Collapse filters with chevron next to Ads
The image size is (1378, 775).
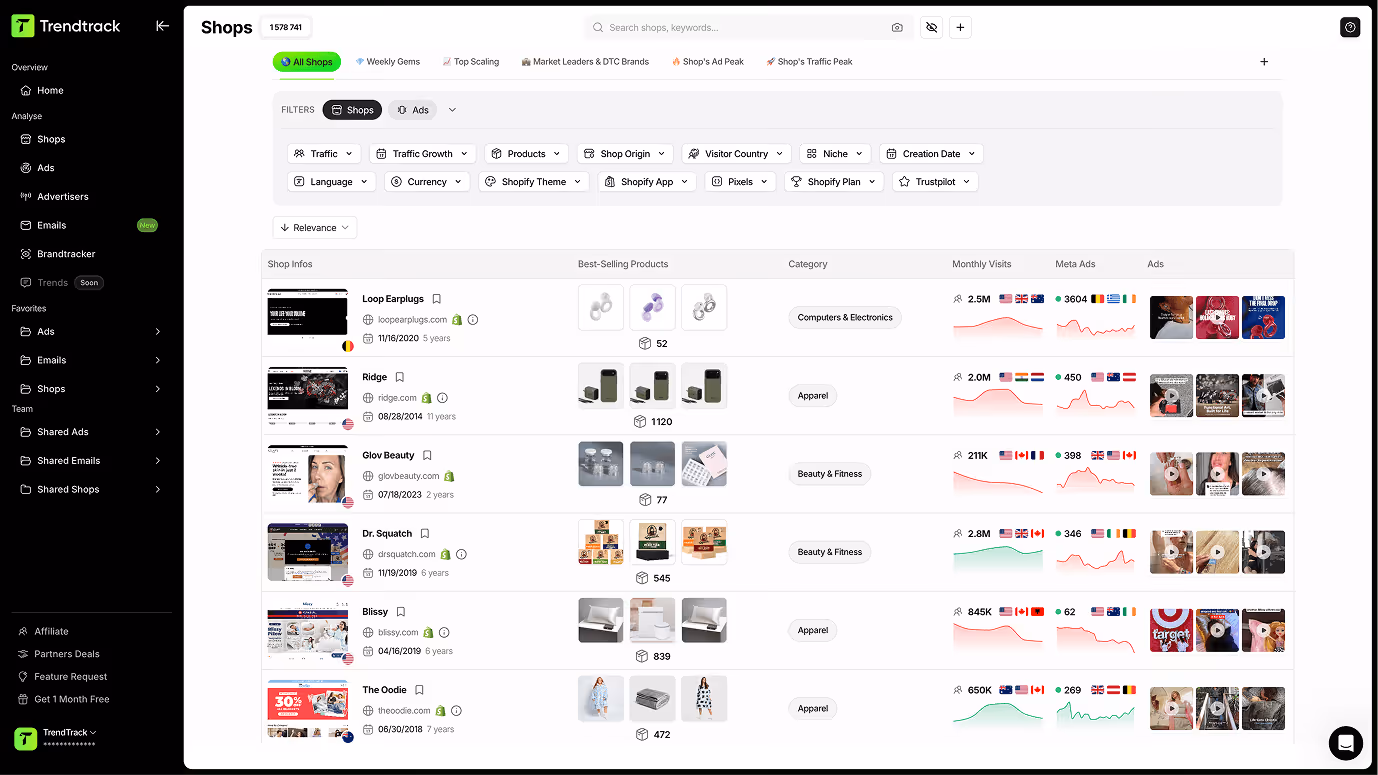452,110
